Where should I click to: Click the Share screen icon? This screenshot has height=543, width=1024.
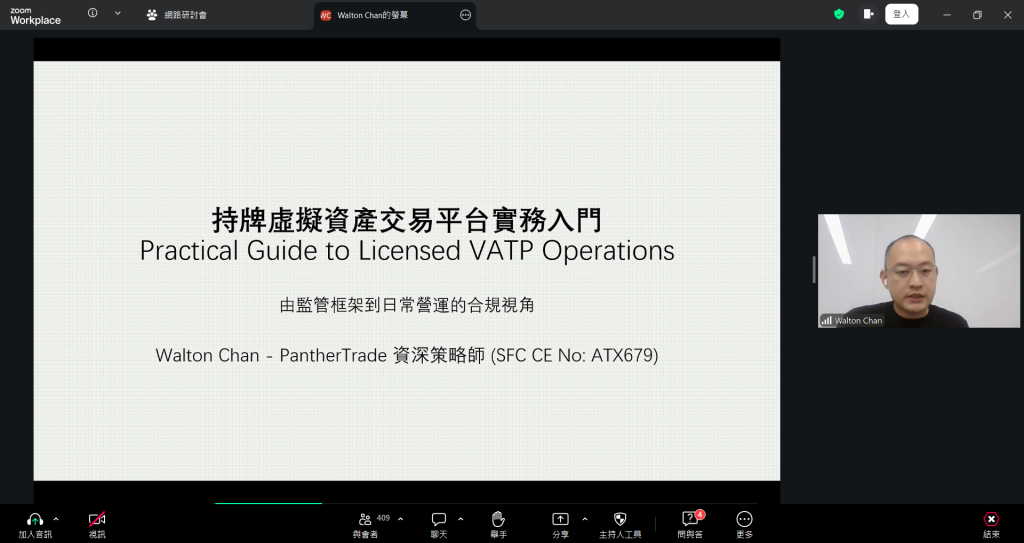pyautogui.click(x=560, y=520)
